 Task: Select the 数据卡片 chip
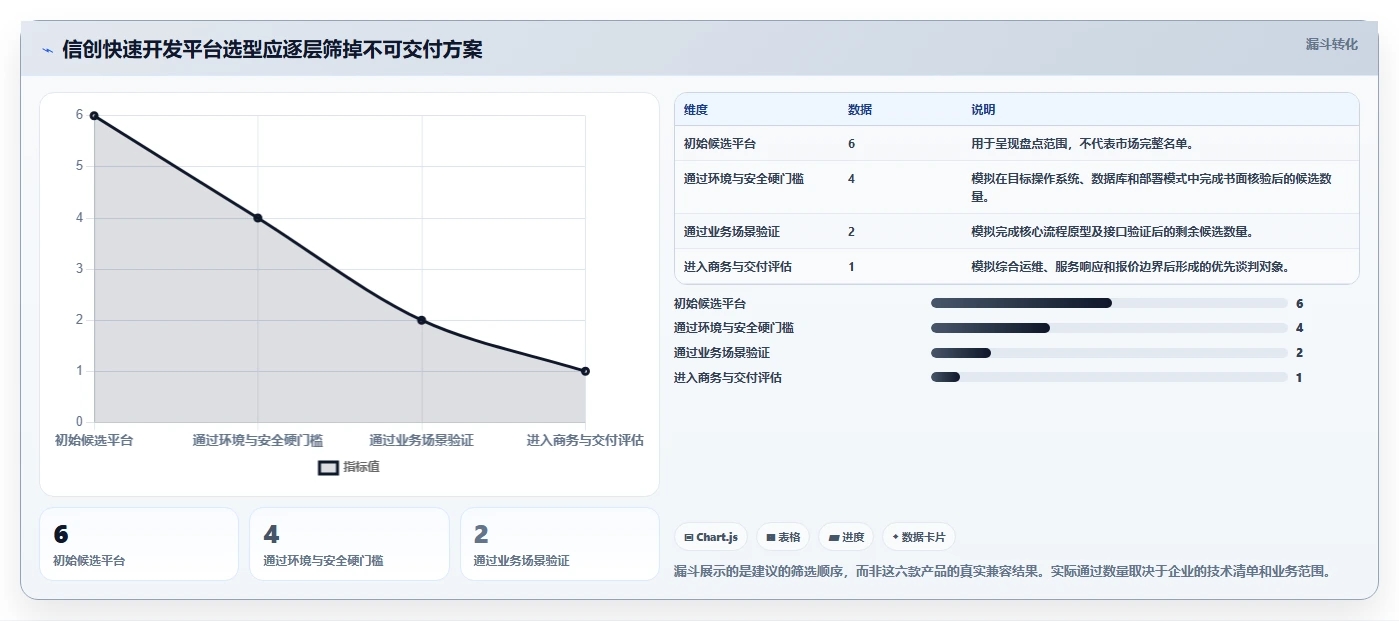[x=918, y=537]
